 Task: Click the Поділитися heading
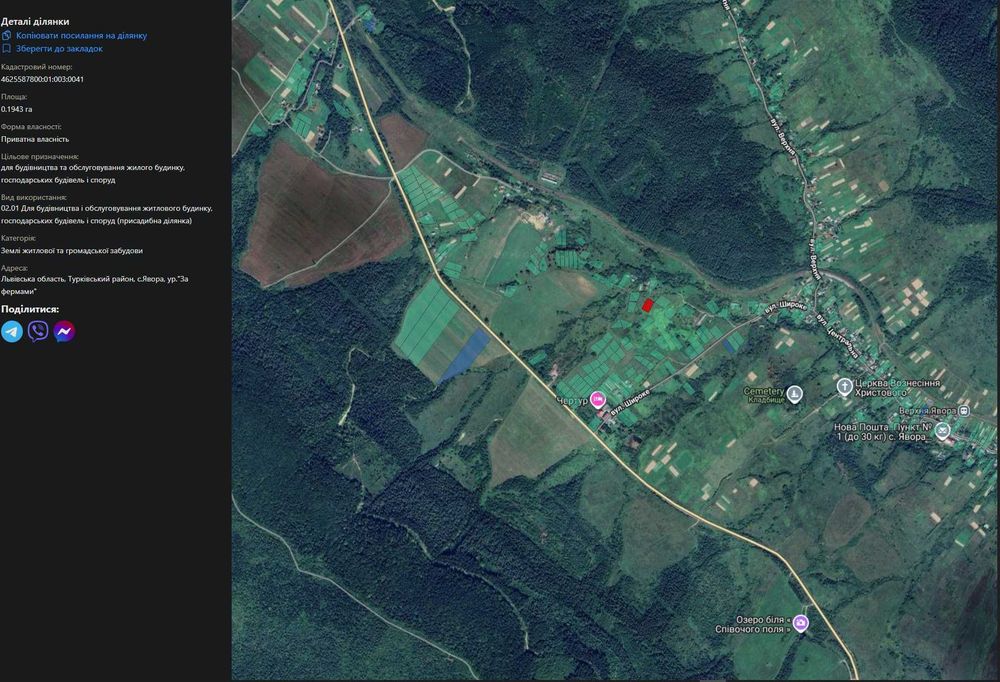point(30,309)
